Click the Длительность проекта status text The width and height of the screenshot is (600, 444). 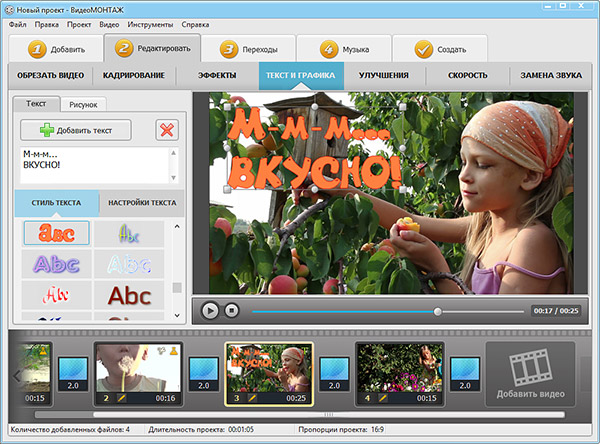point(201,429)
